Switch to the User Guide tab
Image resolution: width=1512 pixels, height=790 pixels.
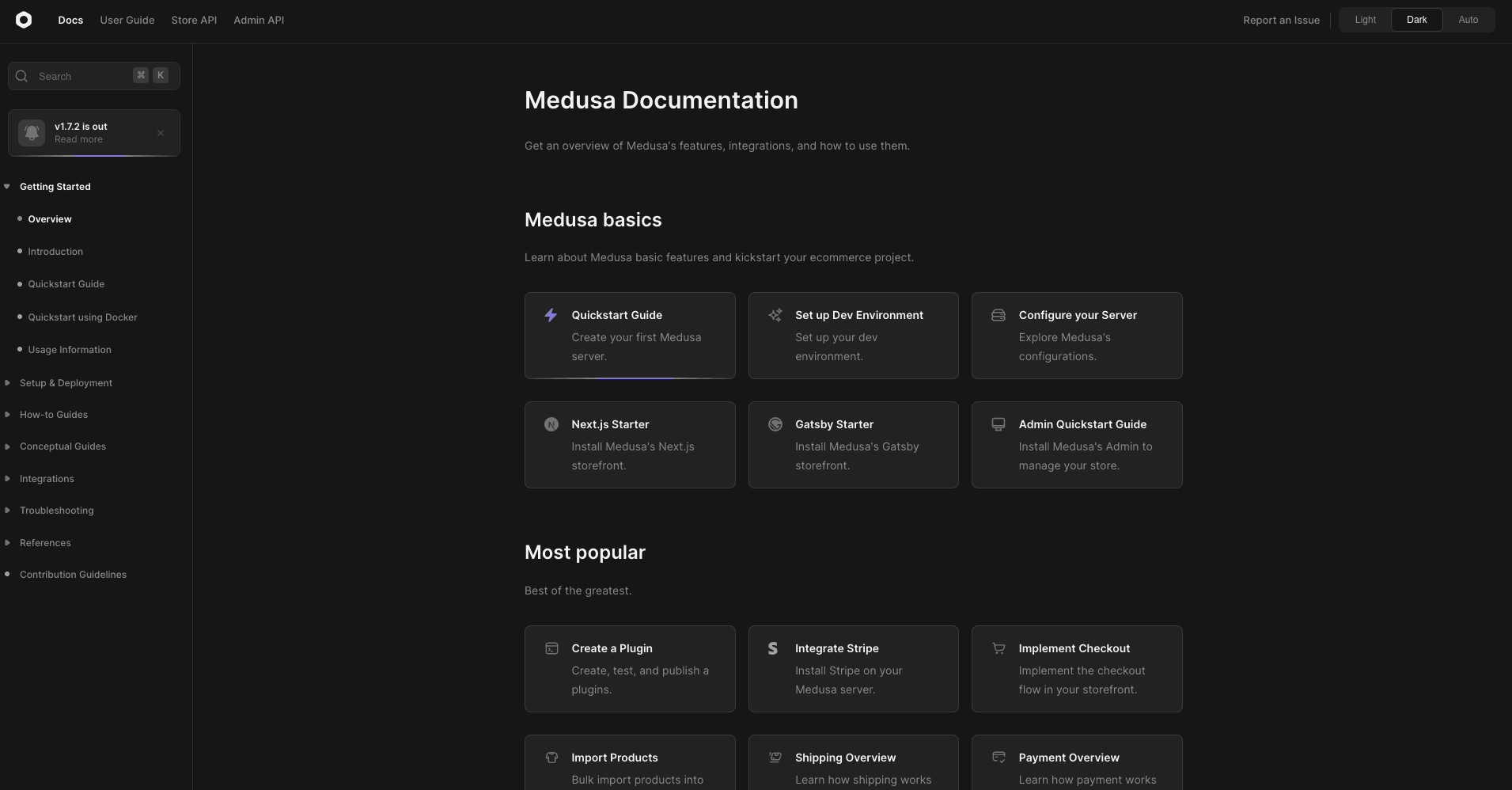point(127,20)
